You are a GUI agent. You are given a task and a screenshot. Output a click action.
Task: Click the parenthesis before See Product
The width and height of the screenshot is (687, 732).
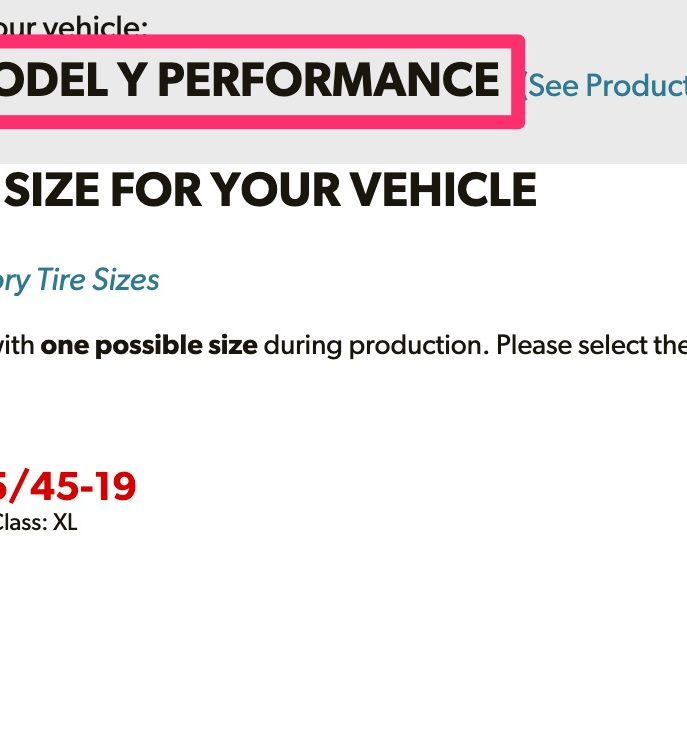pyautogui.click(x=523, y=85)
